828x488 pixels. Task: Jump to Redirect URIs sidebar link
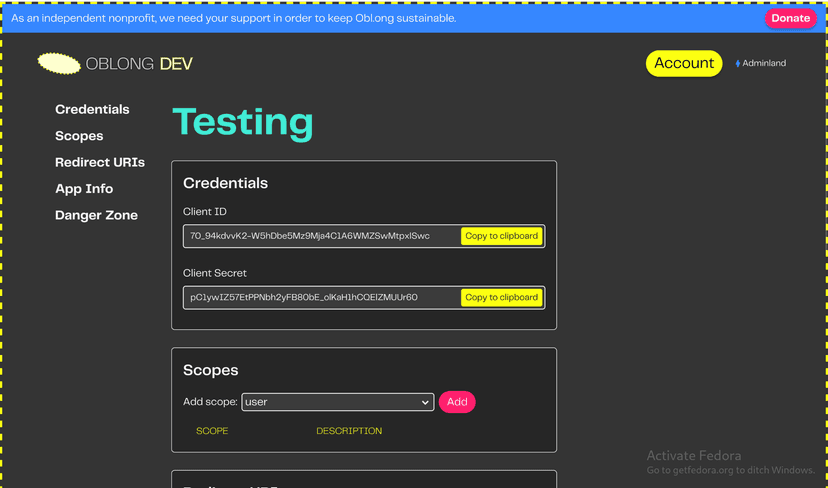[x=100, y=163]
